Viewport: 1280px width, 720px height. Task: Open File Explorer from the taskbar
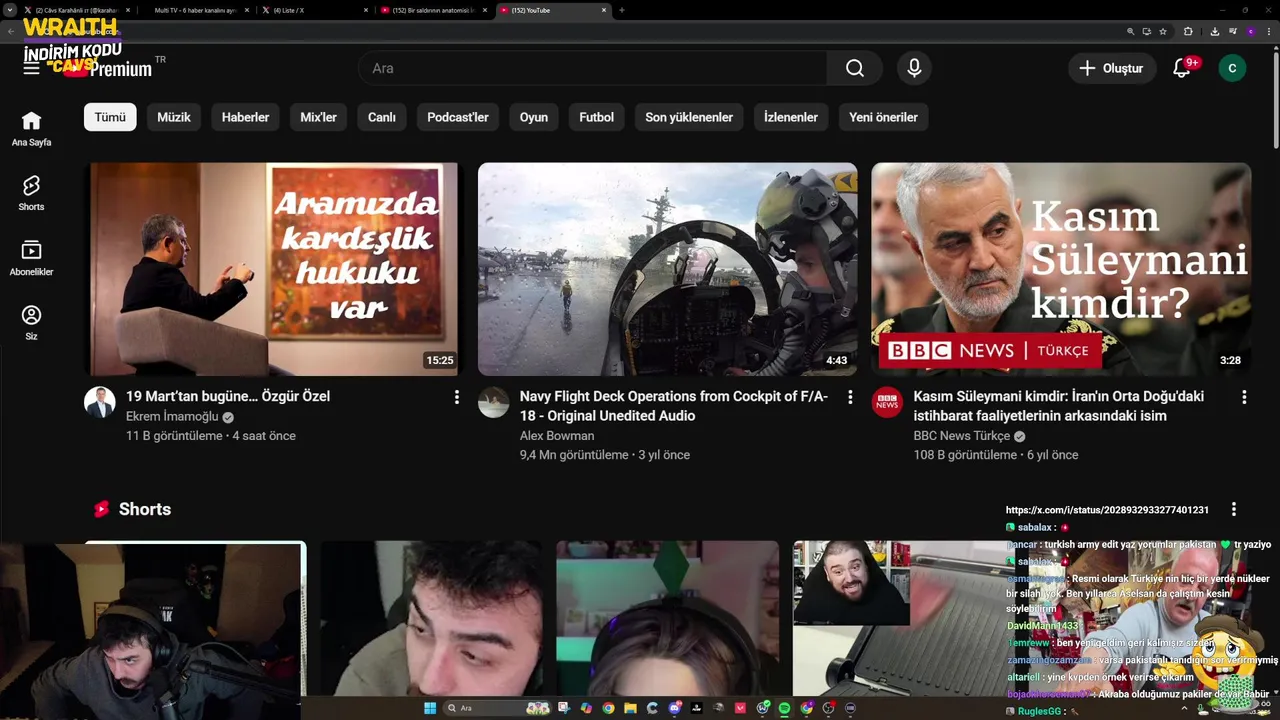tap(630, 708)
